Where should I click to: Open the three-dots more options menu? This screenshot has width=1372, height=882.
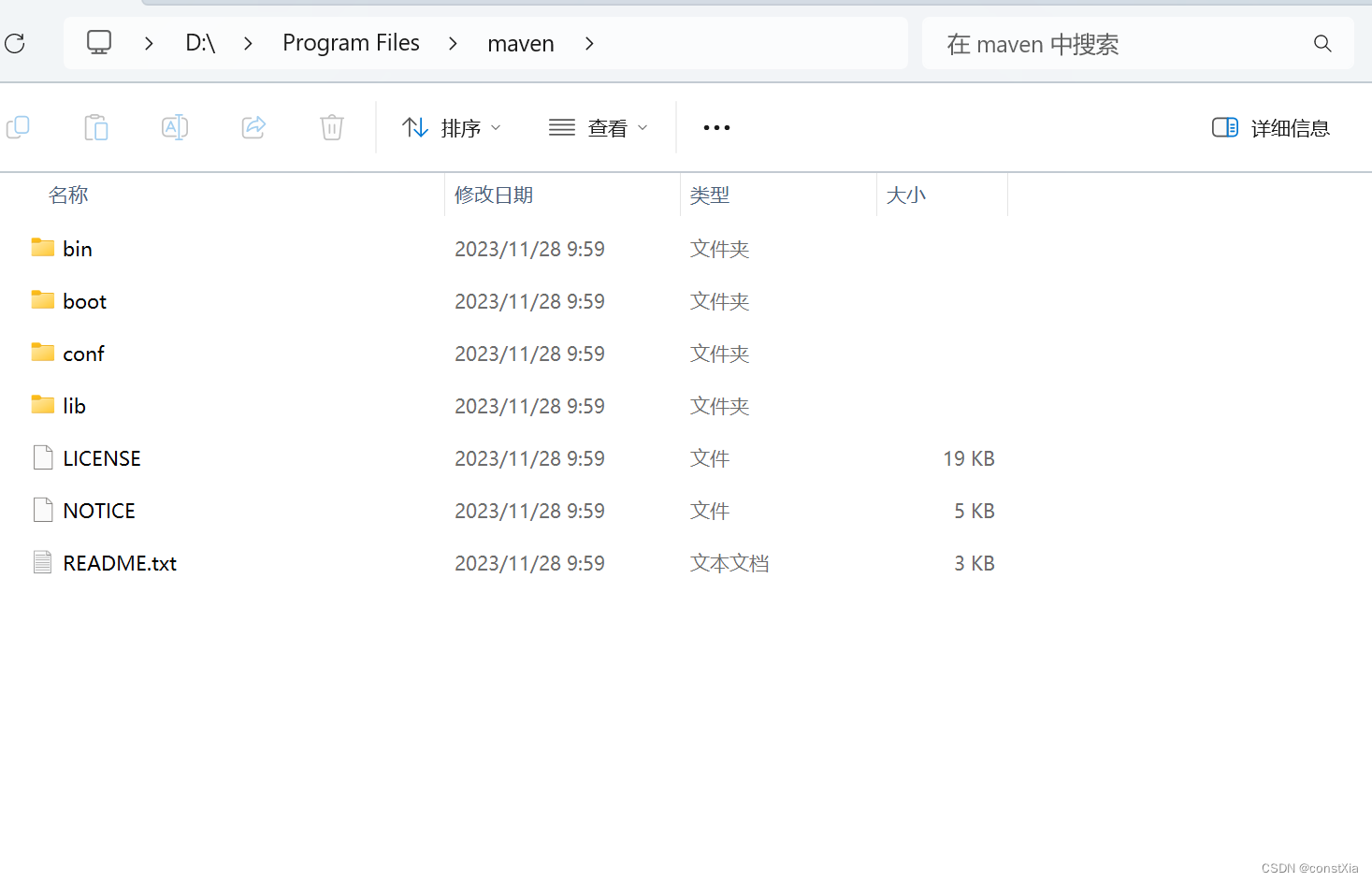click(x=716, y=127)
